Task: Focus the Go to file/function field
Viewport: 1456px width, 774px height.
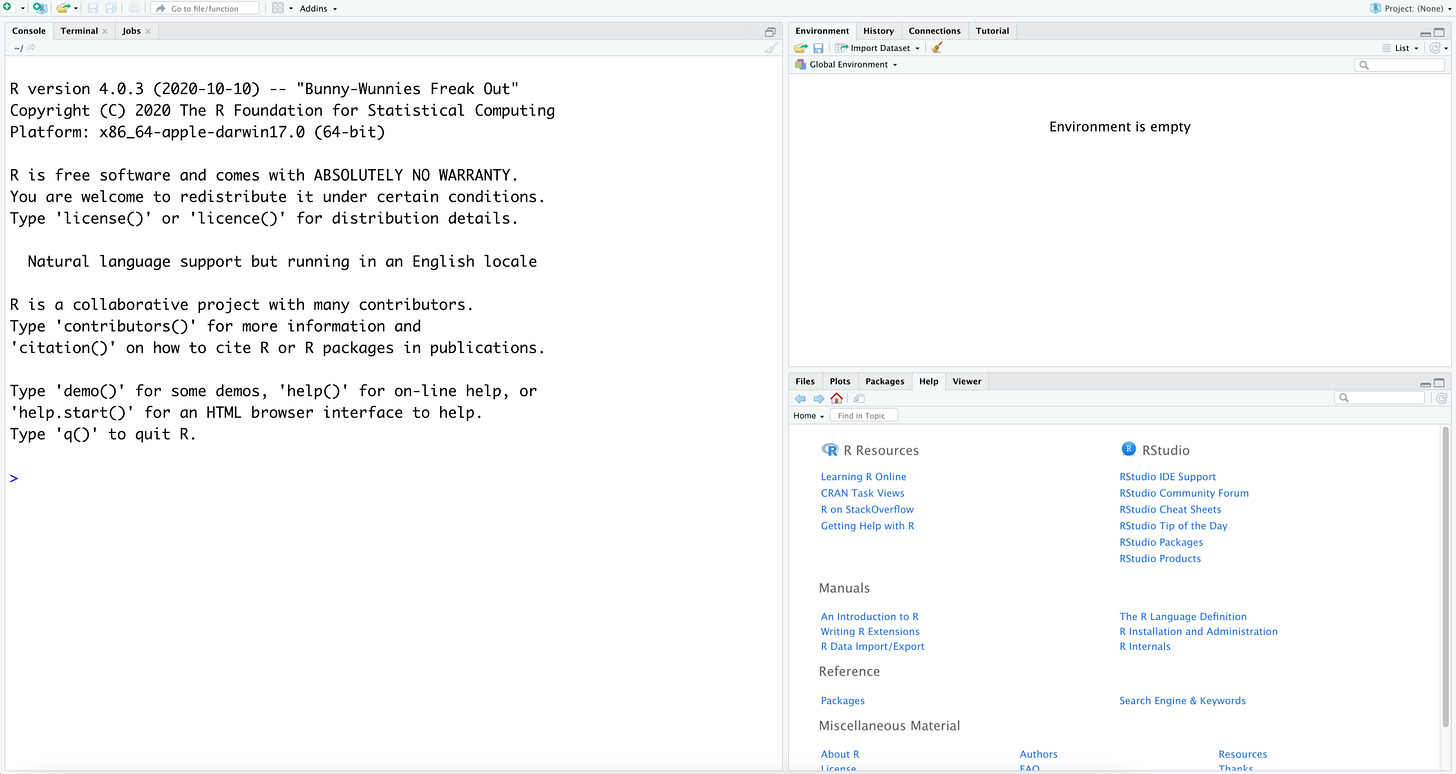Action: point(204,8)
